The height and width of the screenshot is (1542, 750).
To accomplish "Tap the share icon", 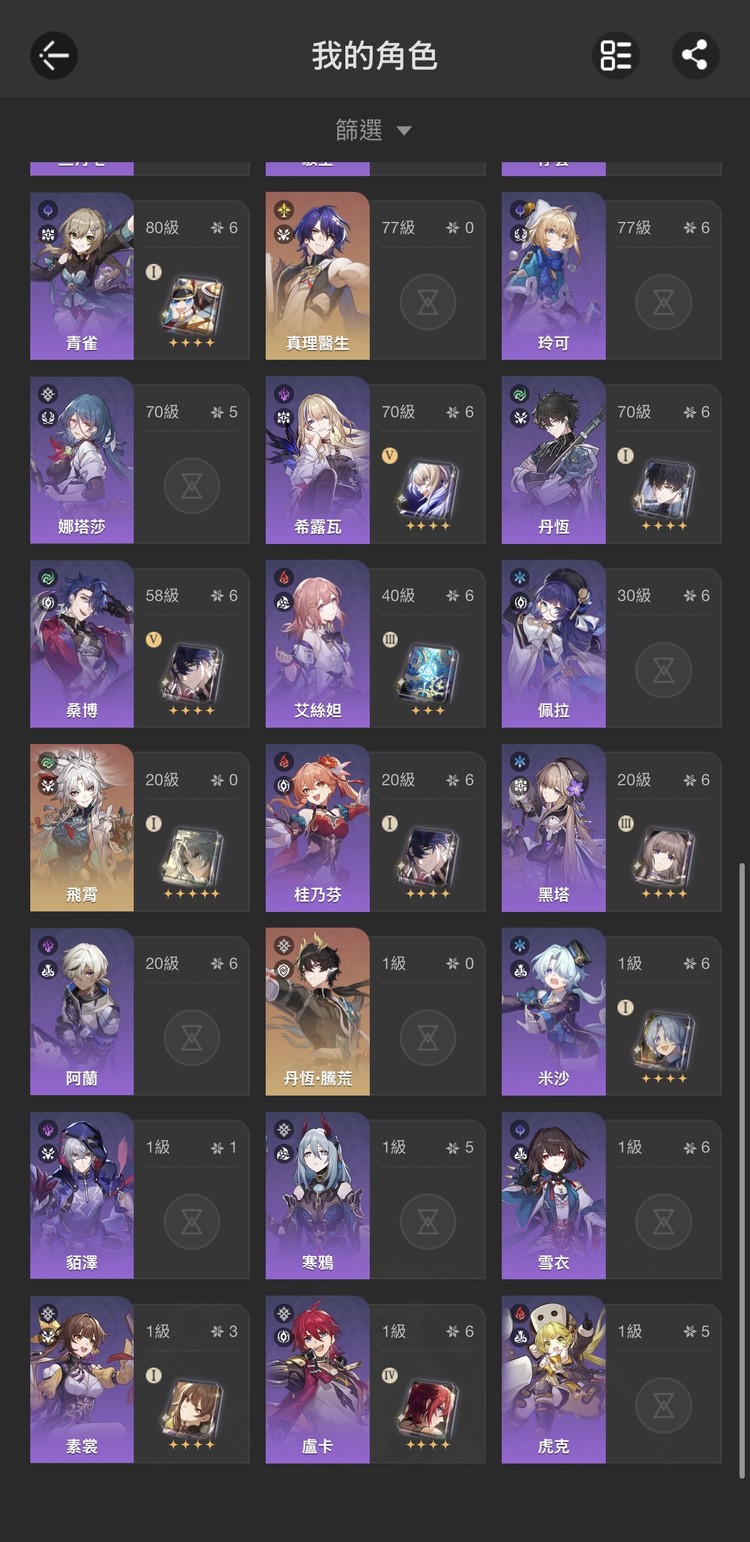I will 695,55.
